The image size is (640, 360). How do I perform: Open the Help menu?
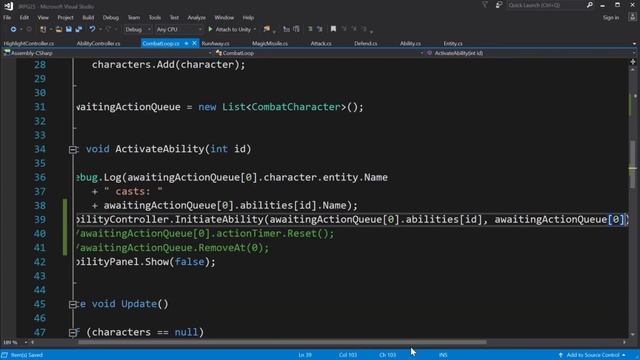click(x=248, y=18)
